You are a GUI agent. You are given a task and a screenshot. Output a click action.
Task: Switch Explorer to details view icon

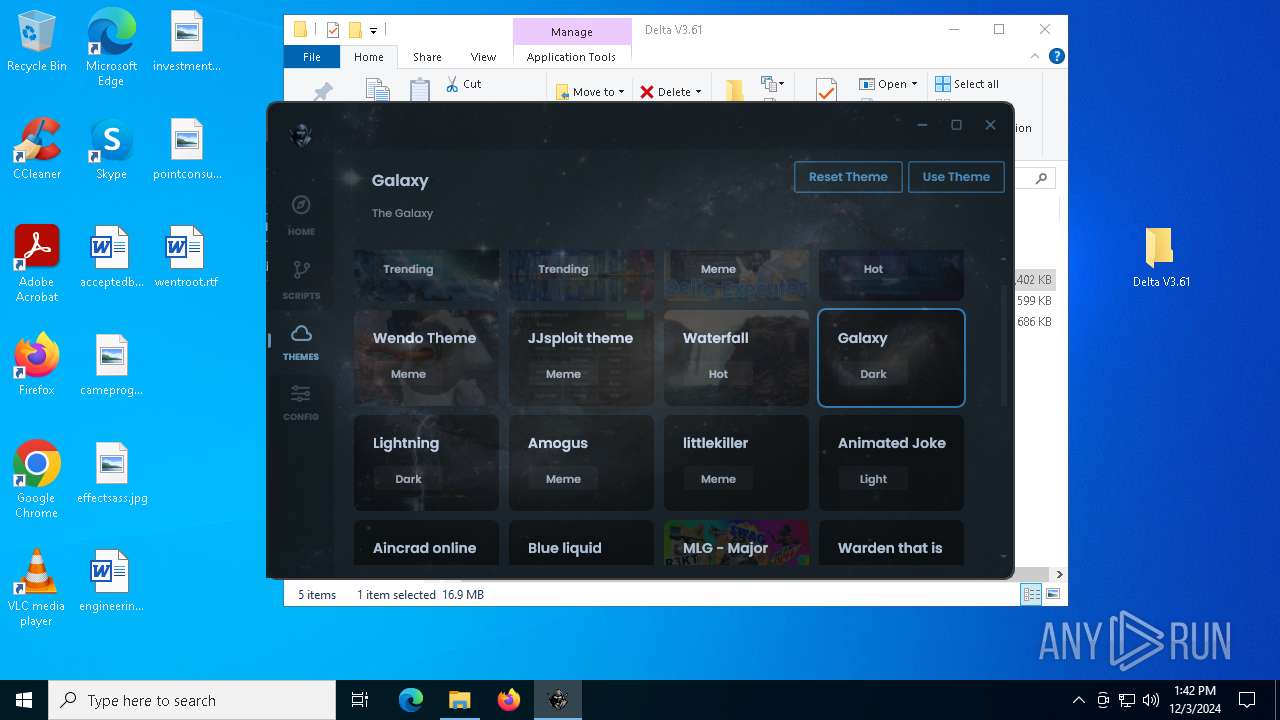tap(1031, 595)
